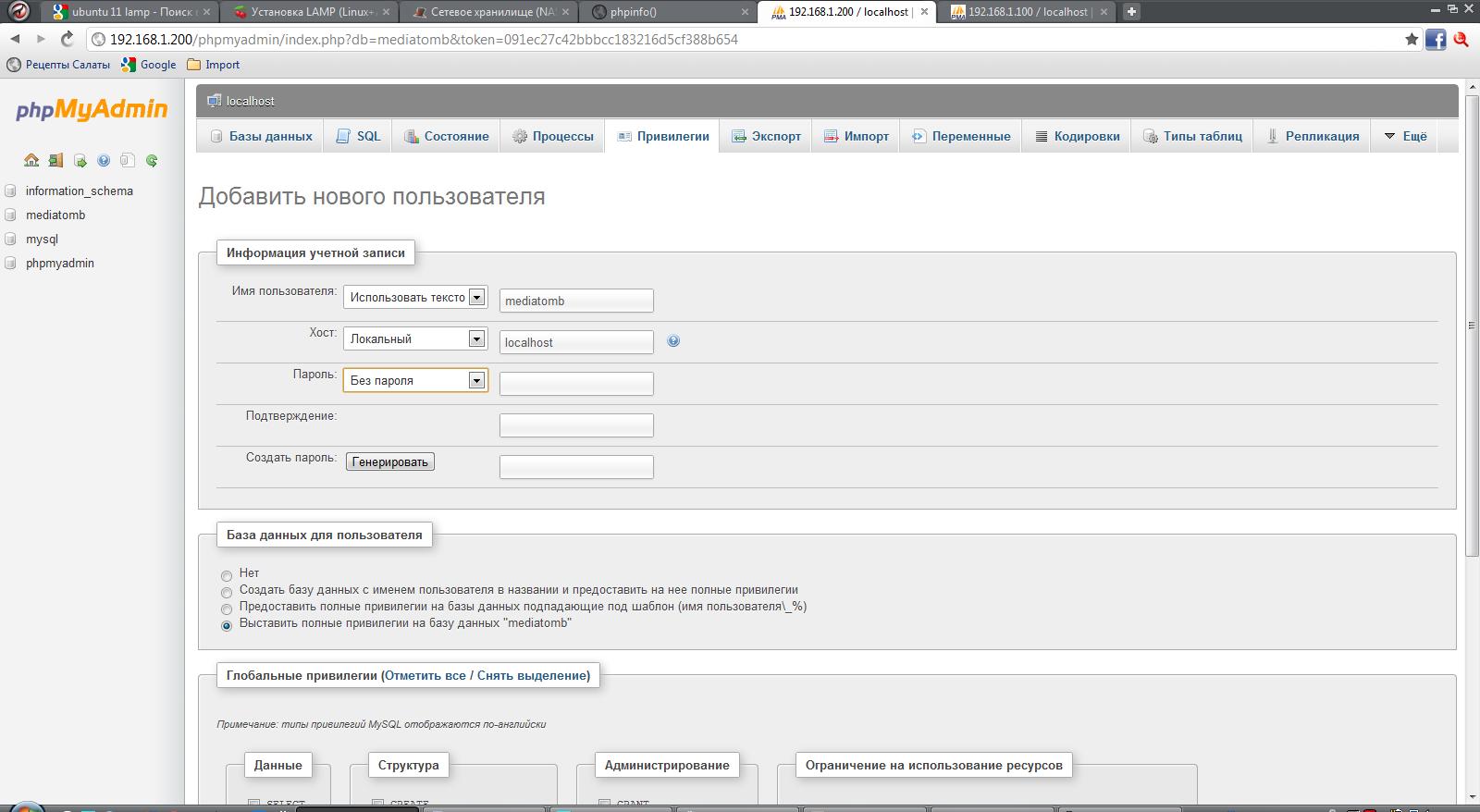1480x812 pixels.
Task: Open the 'Экспорт' tab
Action: pyautogui.click(x=766, y=136)
